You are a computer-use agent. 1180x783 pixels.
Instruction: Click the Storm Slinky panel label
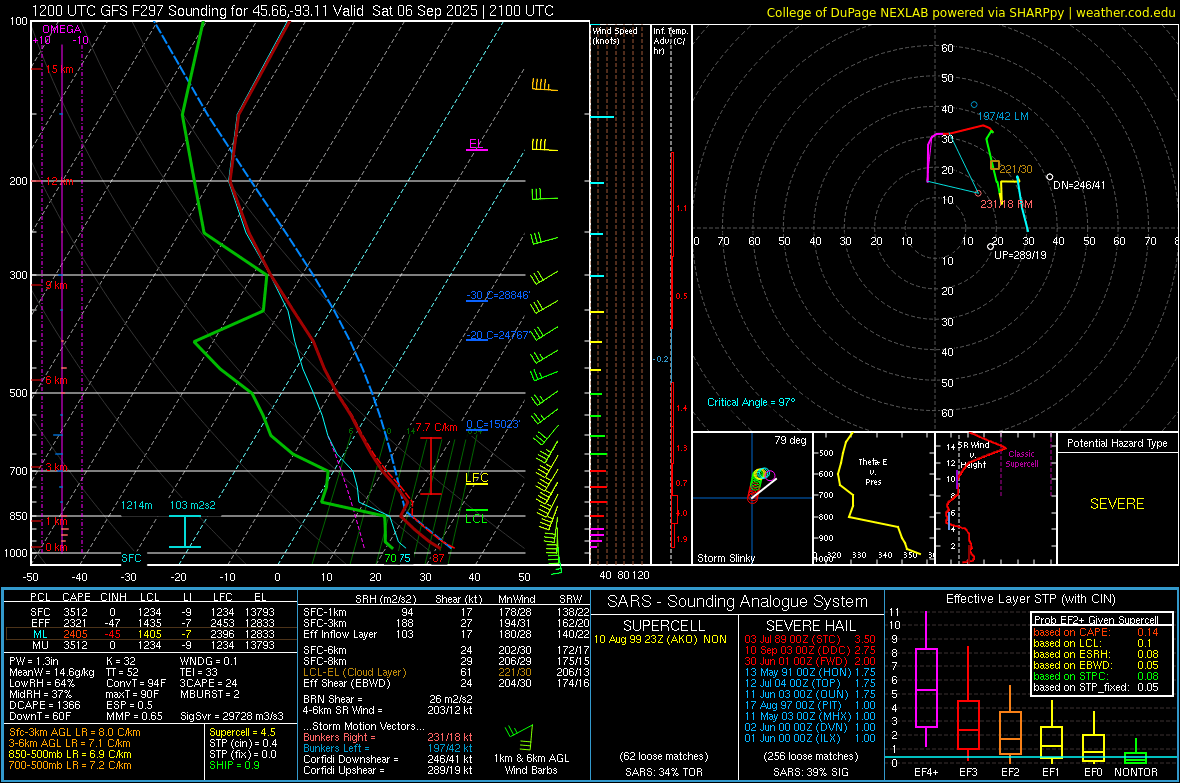point(725,558)
